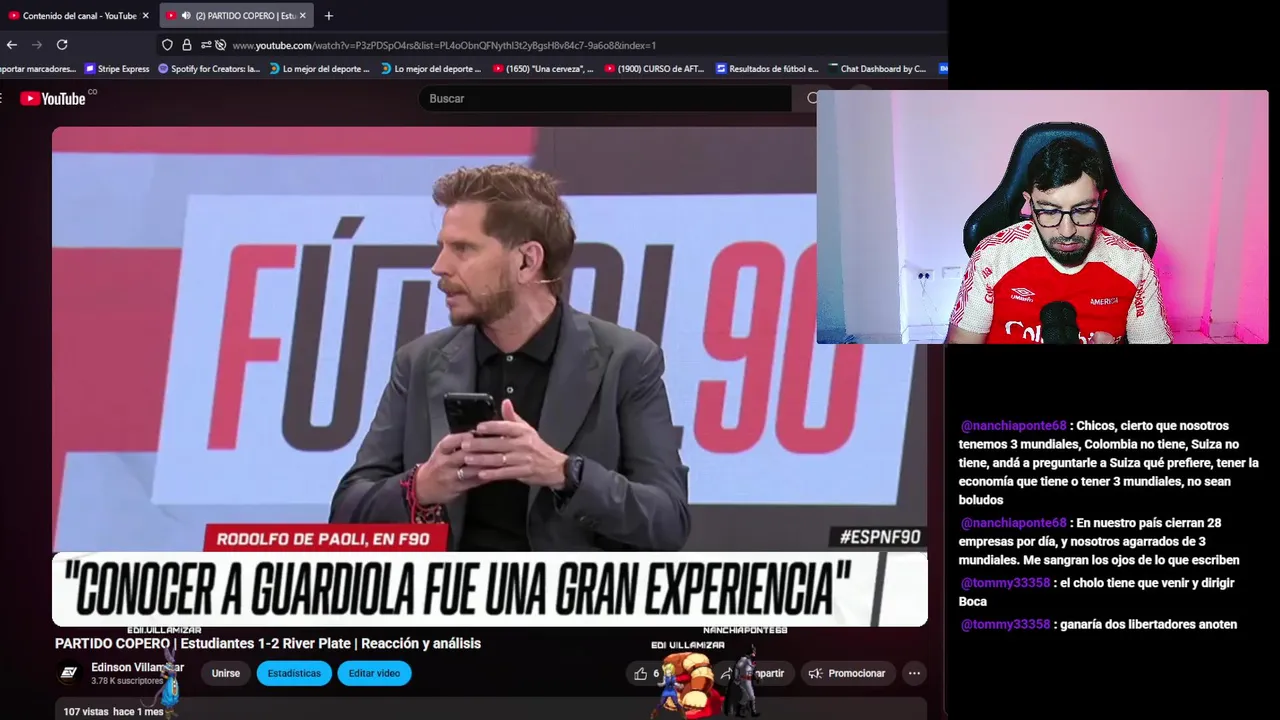Click the autoplay blocked icon in address bar
Image resolution: width=1280 pixels, height=720 pixels.
coord(220,45)
